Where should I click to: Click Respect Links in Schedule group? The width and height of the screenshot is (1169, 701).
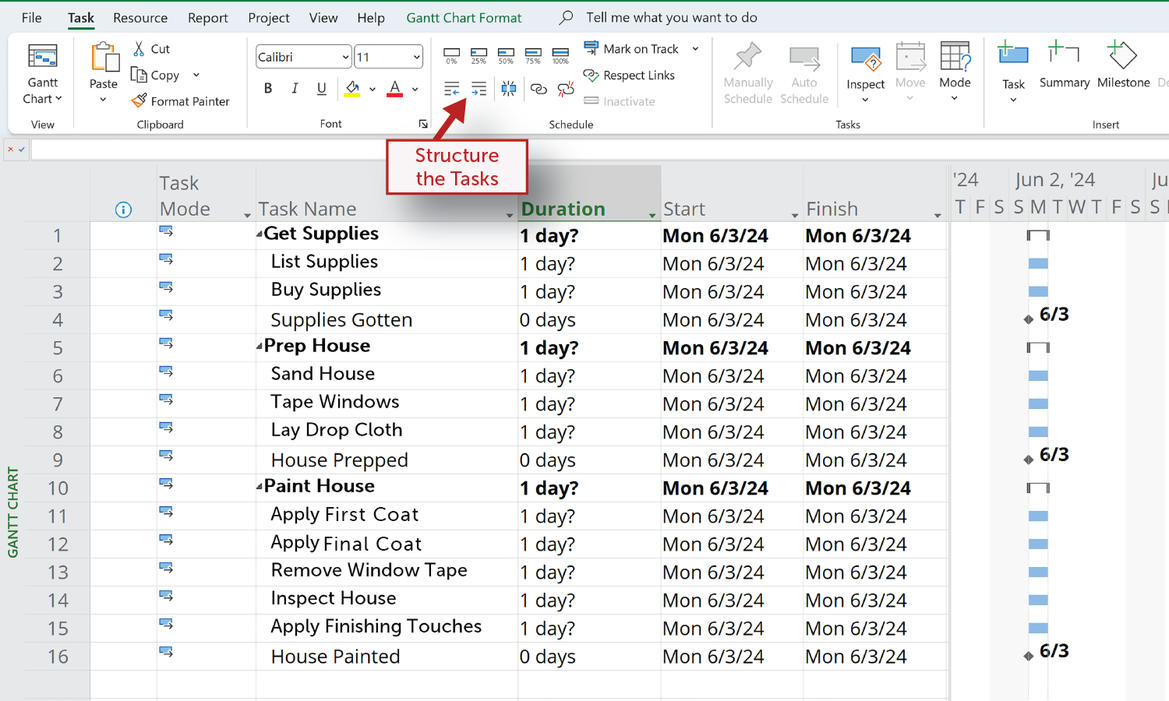(629, 75)
